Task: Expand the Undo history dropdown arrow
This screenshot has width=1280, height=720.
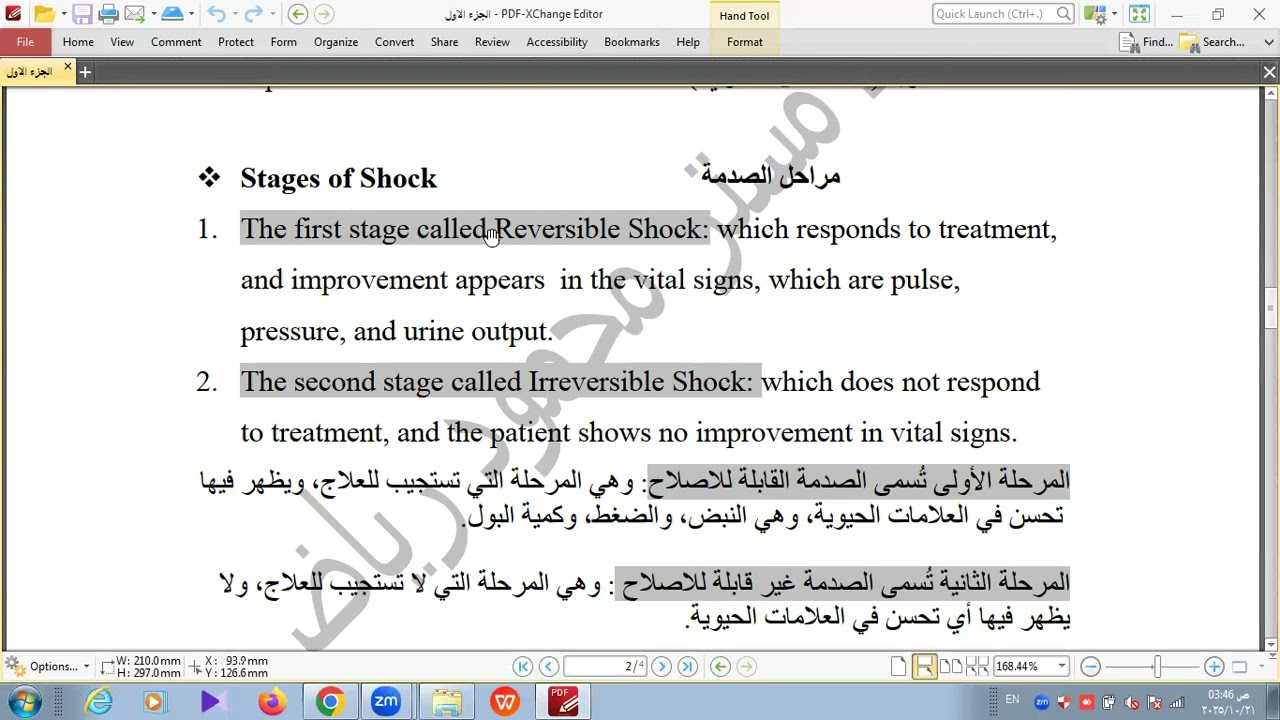Action: click(x=235, y=14)
